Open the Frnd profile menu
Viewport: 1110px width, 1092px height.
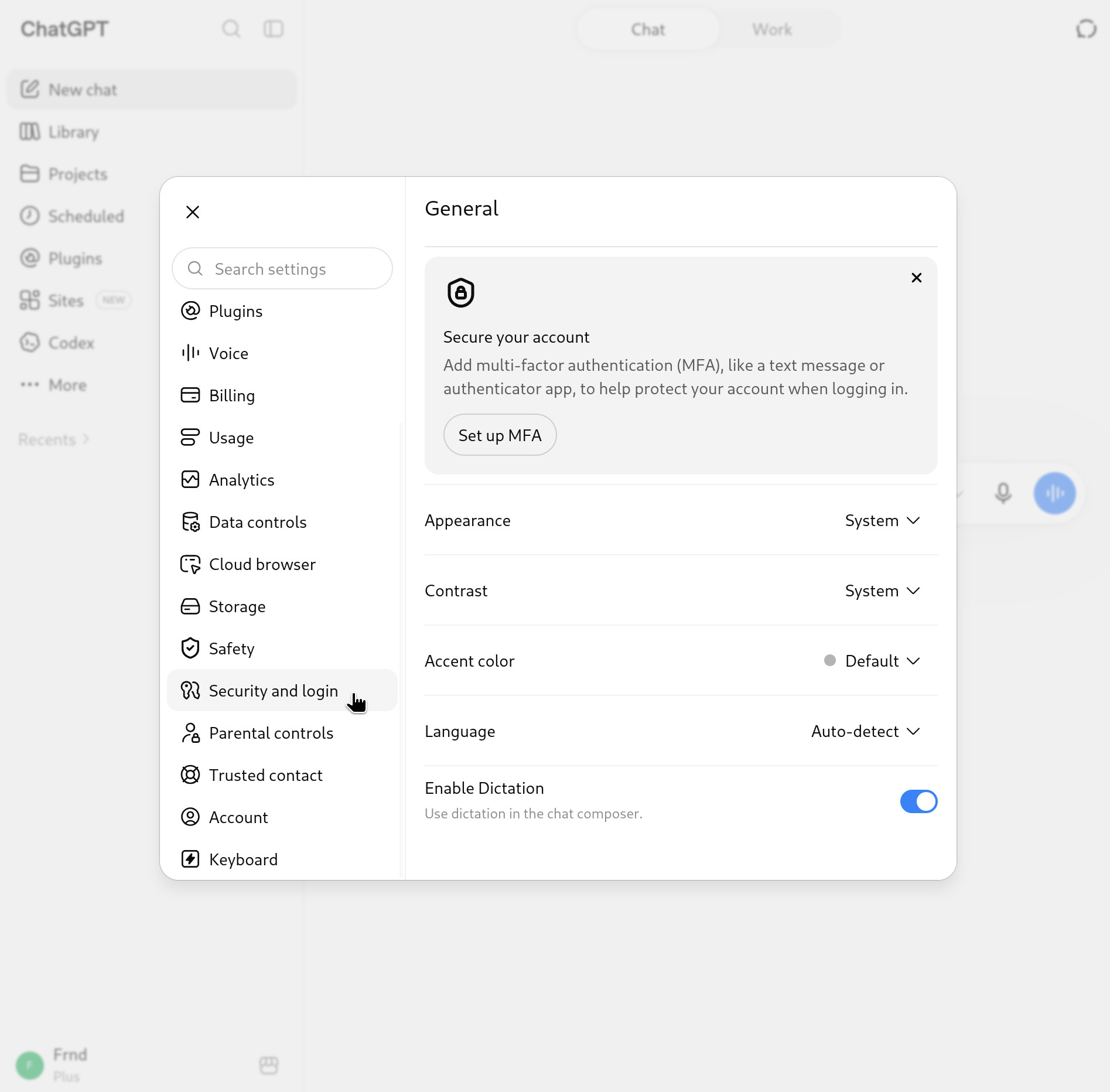click(53, 1064)
